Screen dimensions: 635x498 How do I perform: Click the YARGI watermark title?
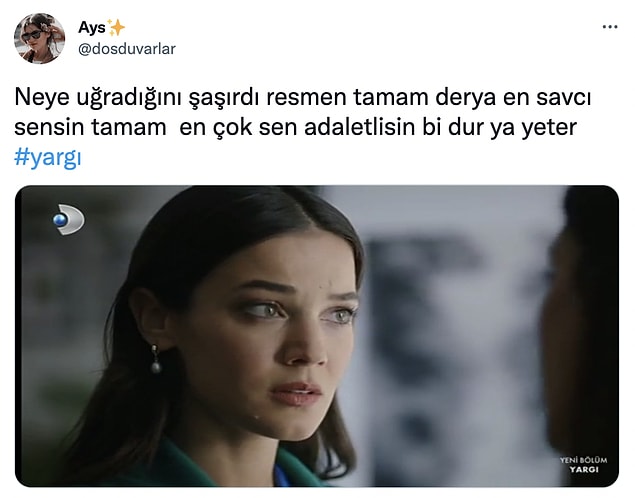pos(584,470)
